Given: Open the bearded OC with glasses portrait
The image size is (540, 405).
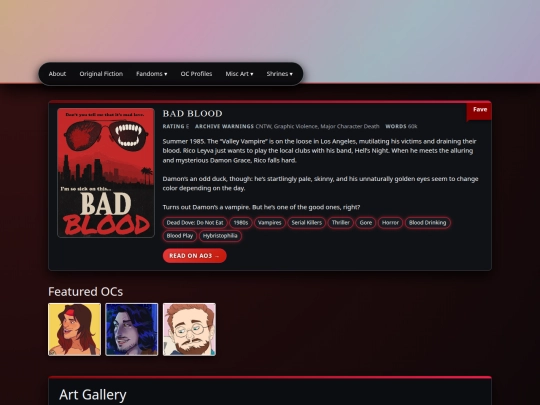Looking at the screenshot, I should [x=189, y=329].
